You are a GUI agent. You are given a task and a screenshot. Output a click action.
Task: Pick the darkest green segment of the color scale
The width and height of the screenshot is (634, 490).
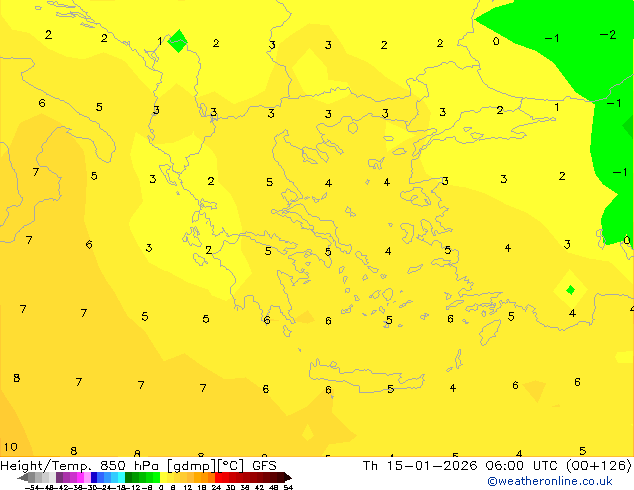click(128, 477)
